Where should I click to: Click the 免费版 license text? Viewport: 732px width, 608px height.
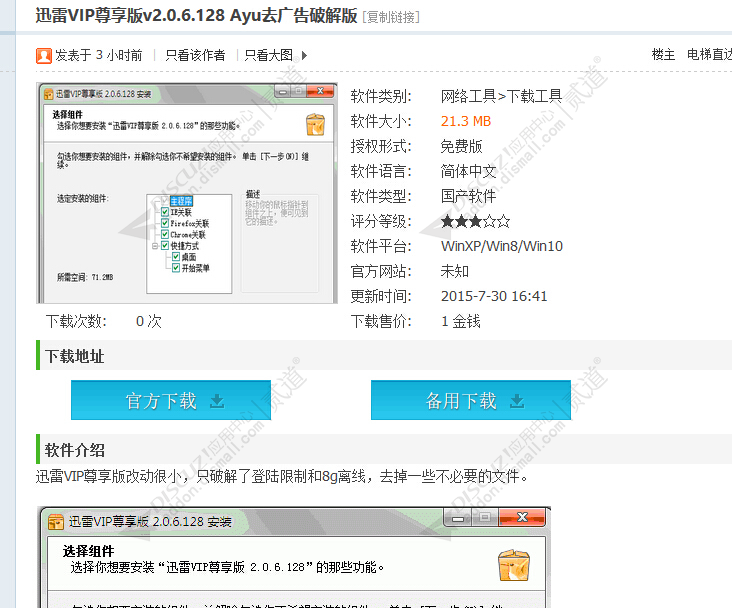461,147
